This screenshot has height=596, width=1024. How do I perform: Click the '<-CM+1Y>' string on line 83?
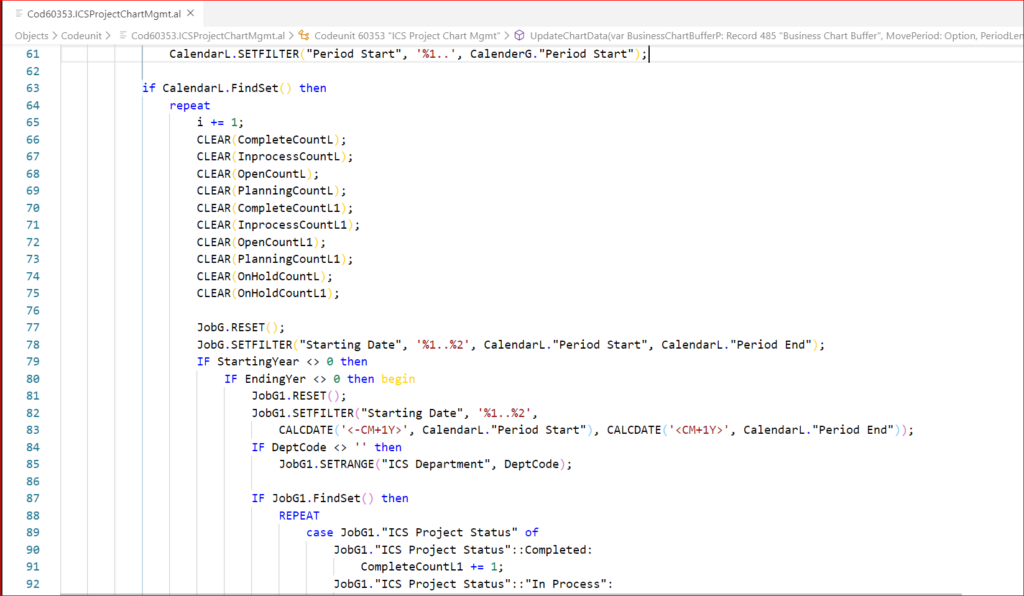click(374, 430)
